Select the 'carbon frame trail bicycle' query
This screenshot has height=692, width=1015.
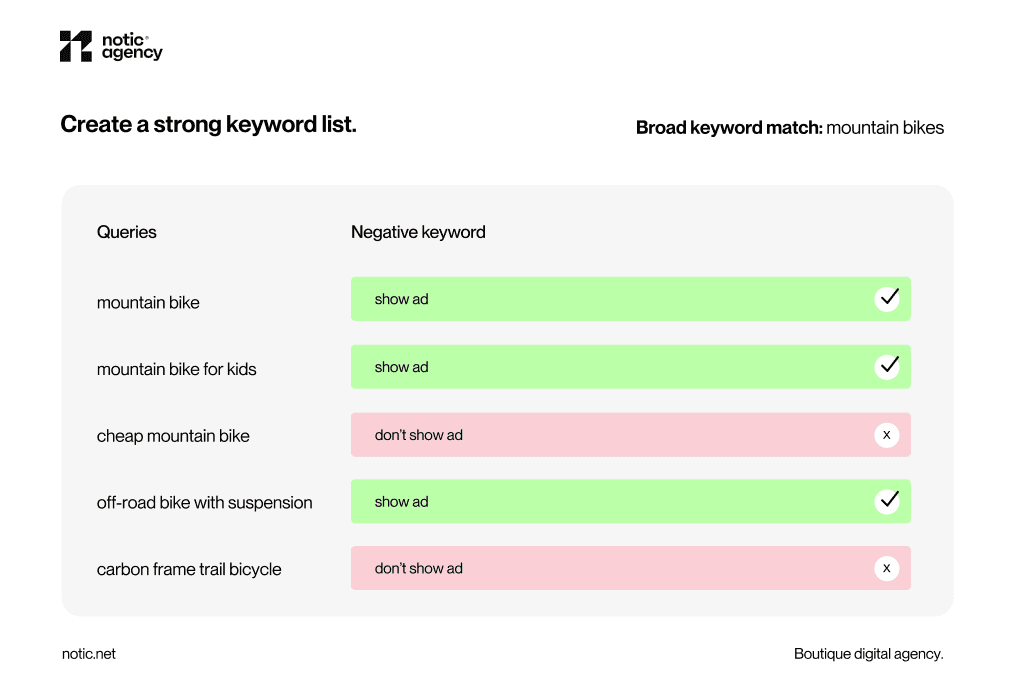pos(189,569)
